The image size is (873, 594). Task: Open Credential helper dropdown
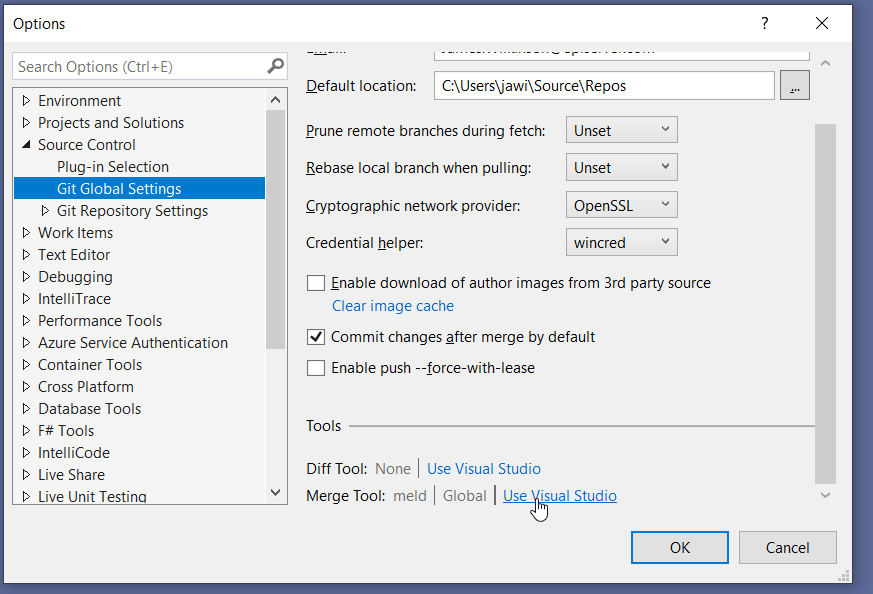point(621,242)
